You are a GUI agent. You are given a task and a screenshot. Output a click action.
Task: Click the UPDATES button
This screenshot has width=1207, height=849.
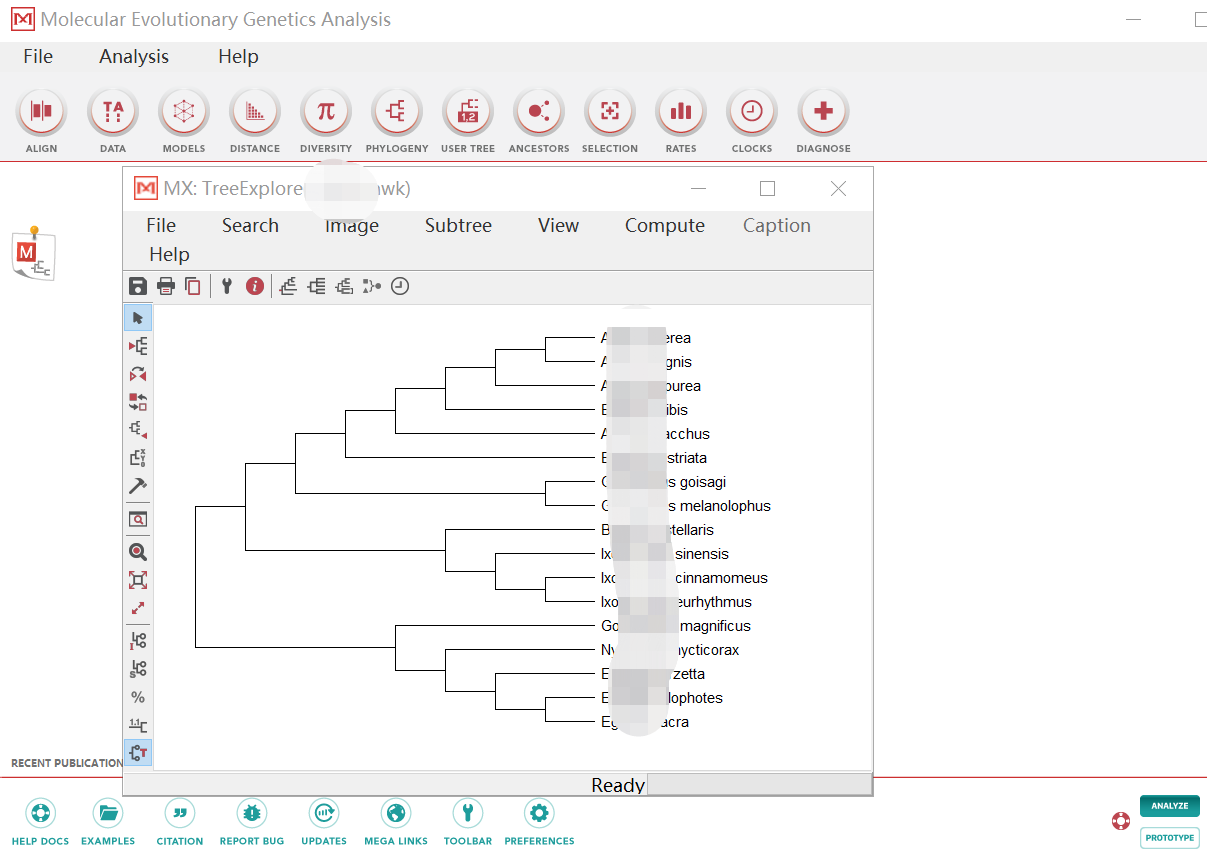324,822
